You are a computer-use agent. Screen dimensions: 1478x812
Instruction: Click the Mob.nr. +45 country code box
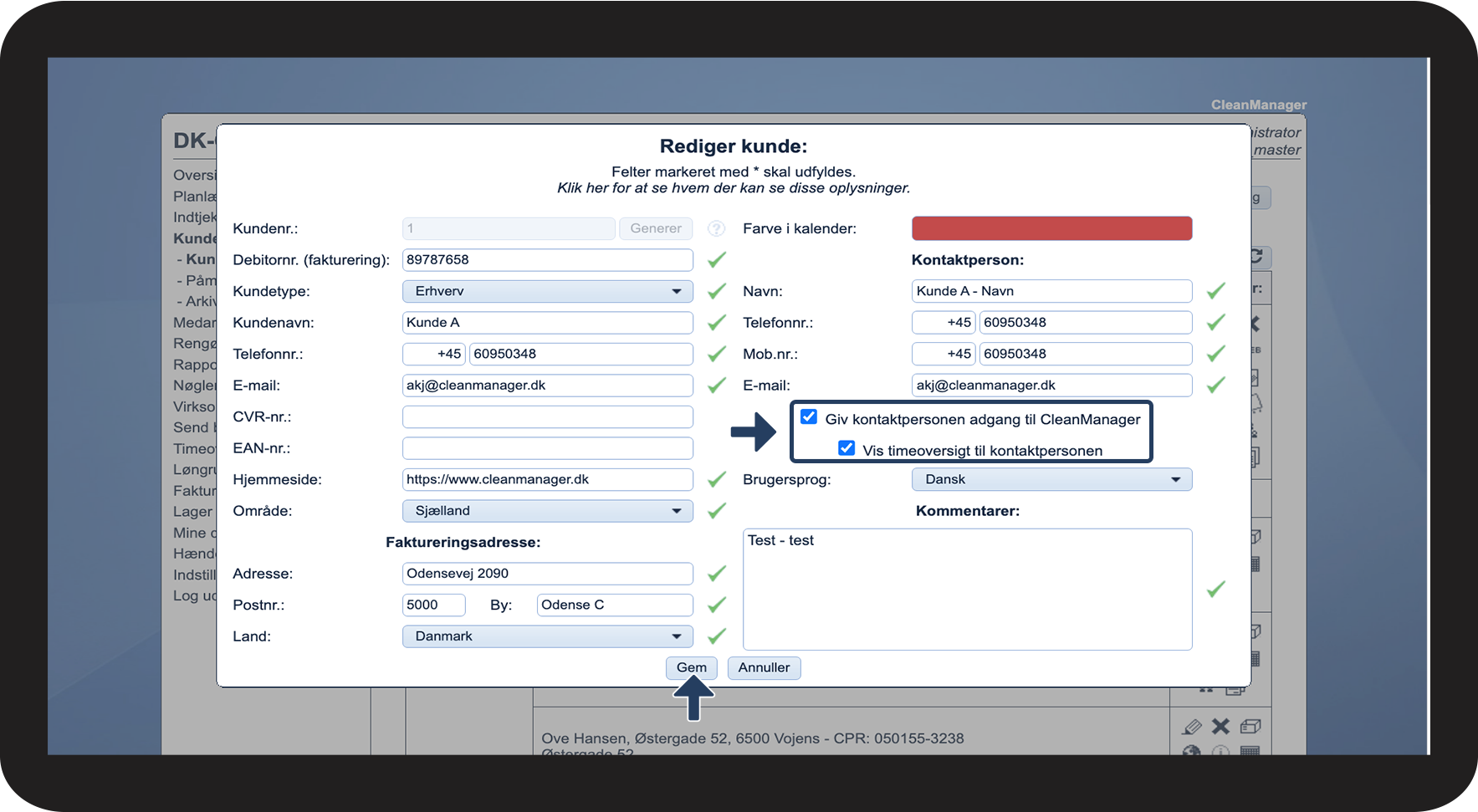point(944,354)
